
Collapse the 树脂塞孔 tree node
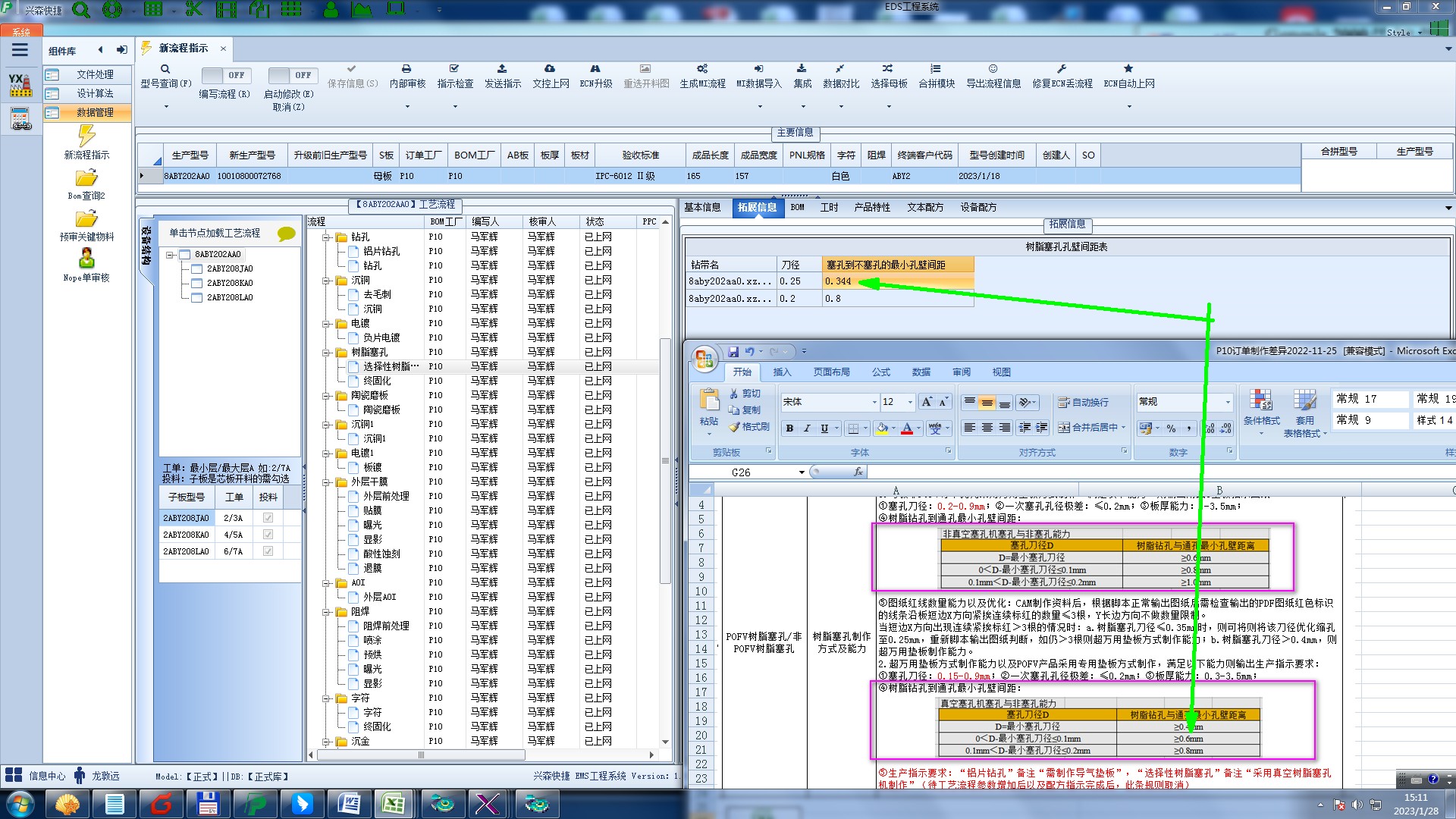click(327, 353)
